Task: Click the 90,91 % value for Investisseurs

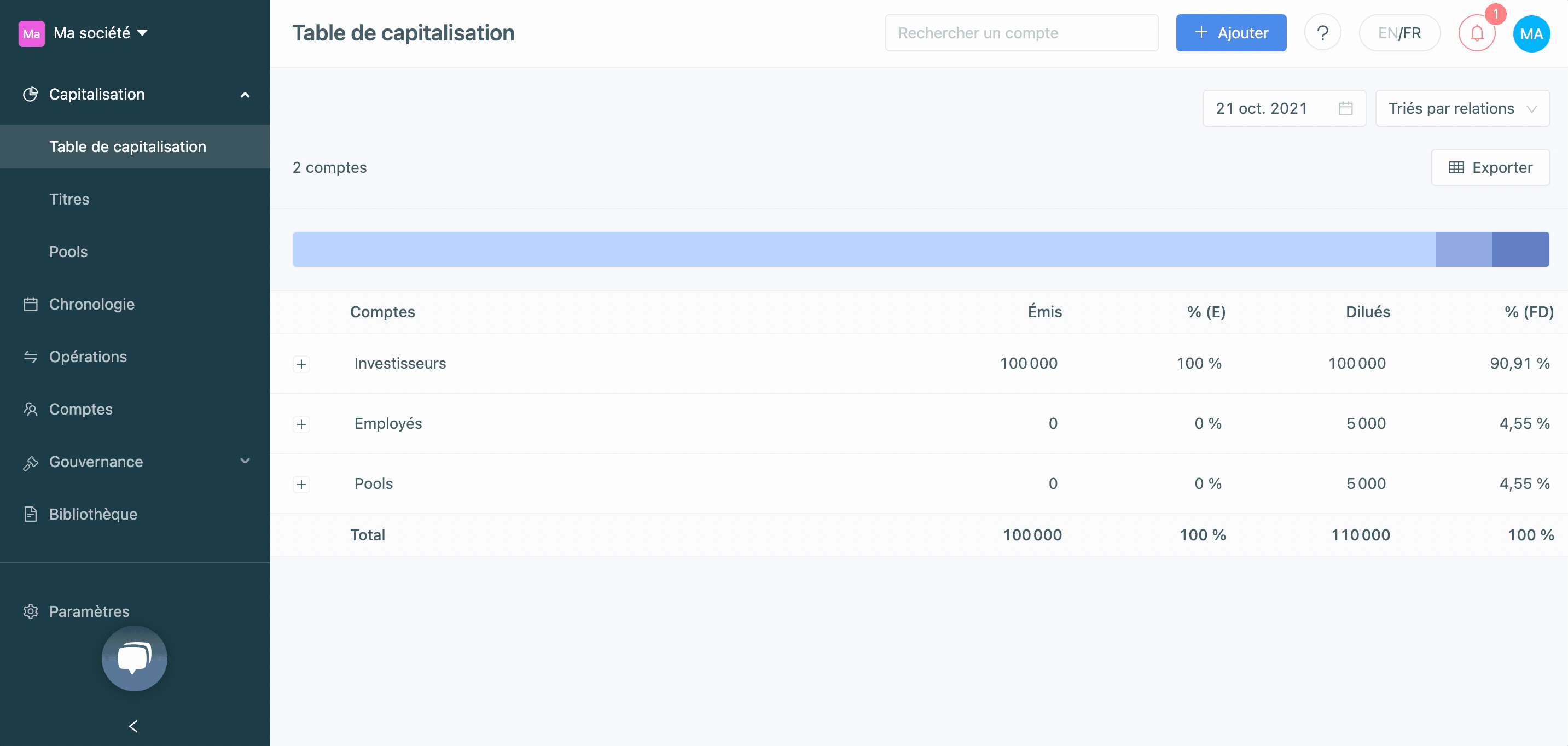Action: (1519, 363)
